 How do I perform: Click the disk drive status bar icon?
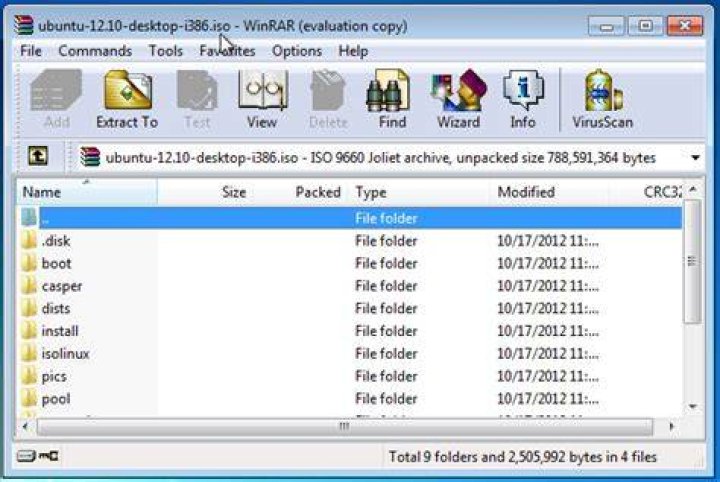[x=26, y=456]
